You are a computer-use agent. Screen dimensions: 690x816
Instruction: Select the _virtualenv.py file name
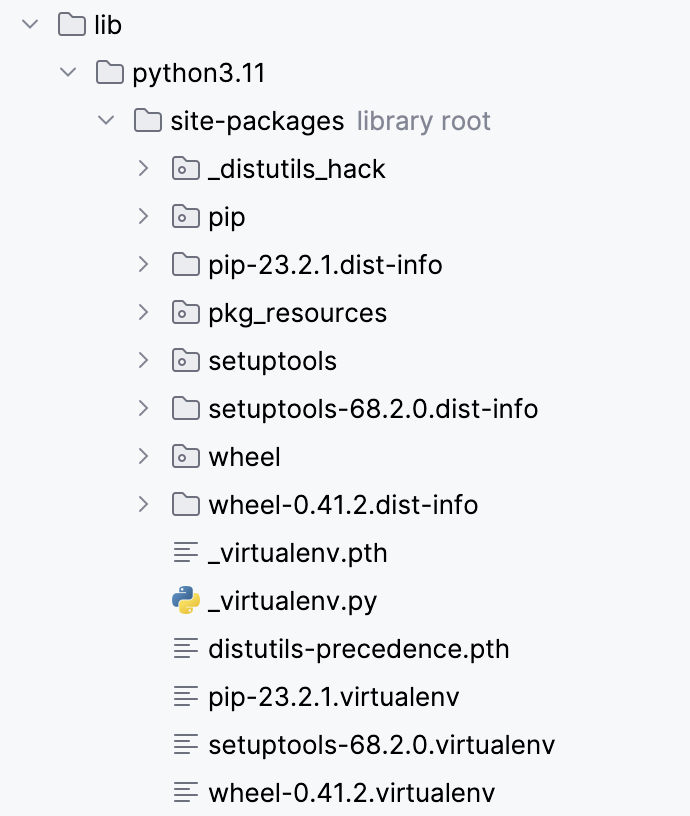pos(292,601)
